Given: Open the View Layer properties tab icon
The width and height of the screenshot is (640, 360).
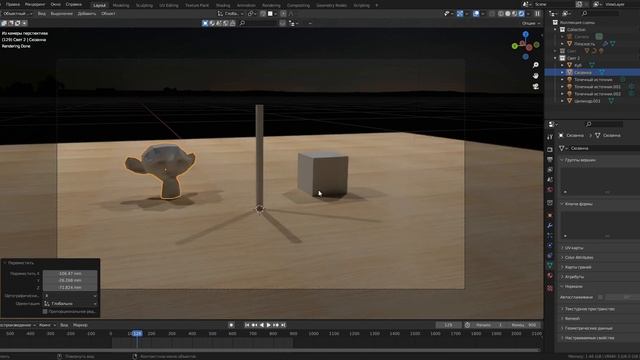Looking at the screenshot, I should click(550, 170).
